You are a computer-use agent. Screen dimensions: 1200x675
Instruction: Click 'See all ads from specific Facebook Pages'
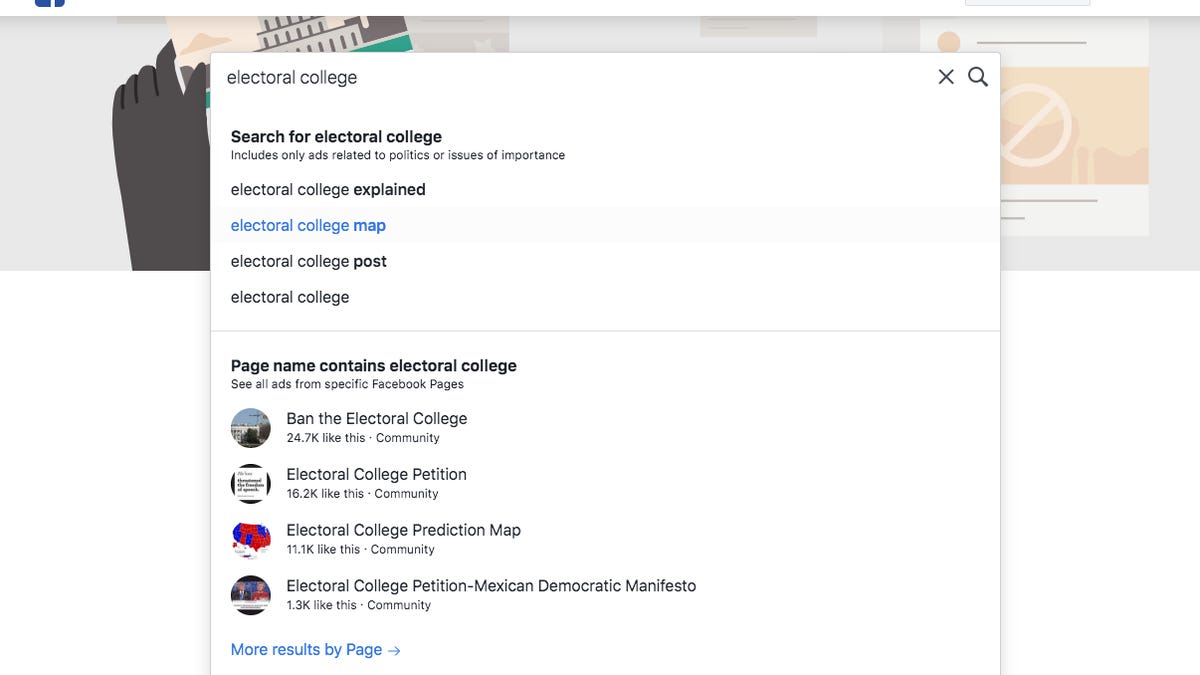pos(346,383)
